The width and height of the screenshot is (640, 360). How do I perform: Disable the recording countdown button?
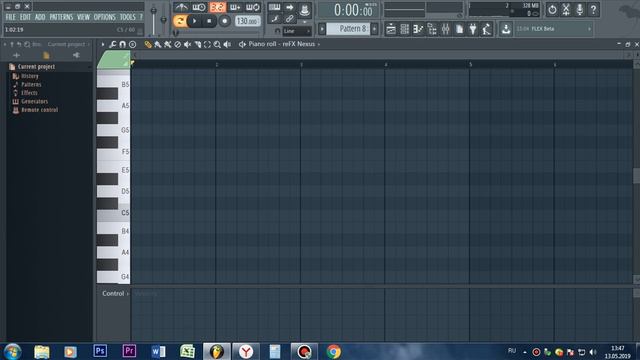pyautogui.click(x=217, y=7)
